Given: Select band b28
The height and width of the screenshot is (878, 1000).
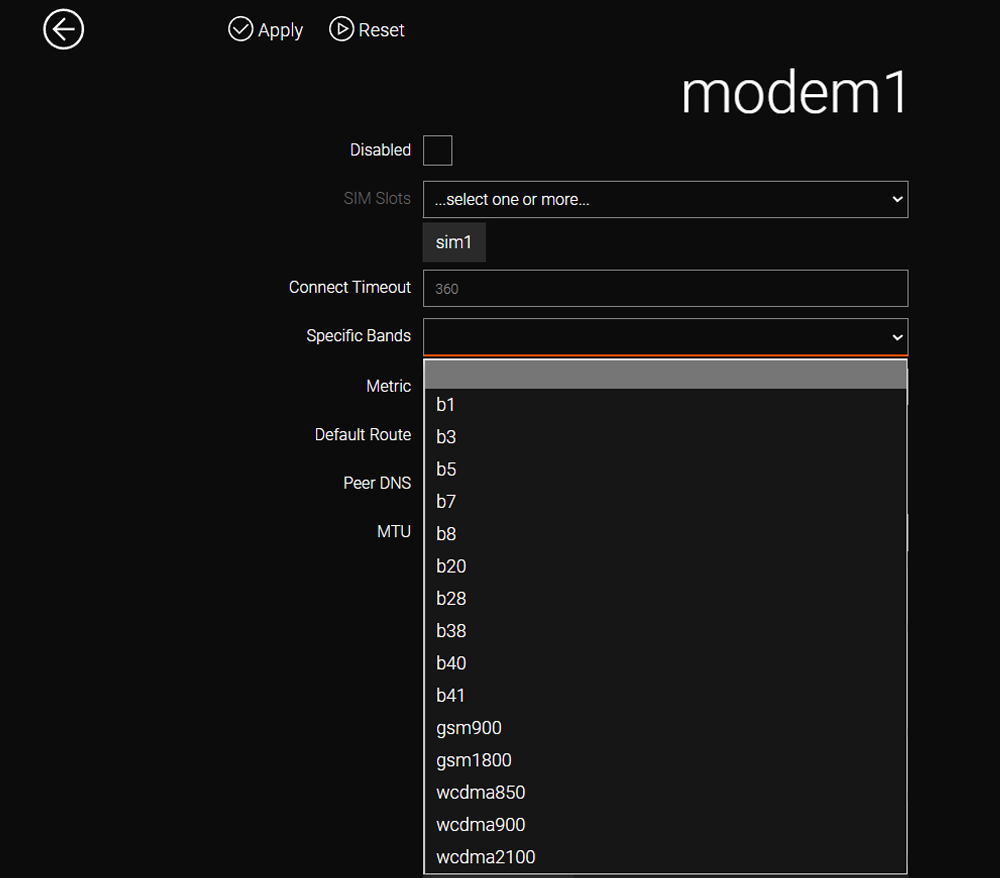Looking at the screenshot, I should click(665, 599).
